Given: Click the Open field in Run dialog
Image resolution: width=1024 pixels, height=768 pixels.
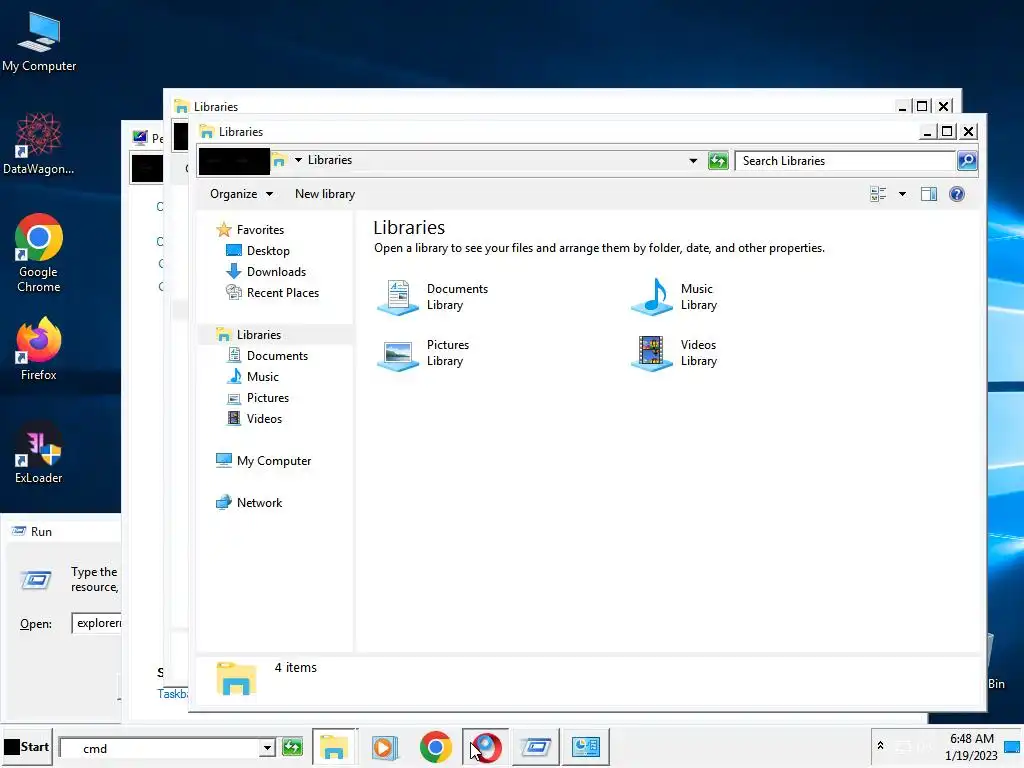Looking at the screenshot, I should (x=96, y=624).
